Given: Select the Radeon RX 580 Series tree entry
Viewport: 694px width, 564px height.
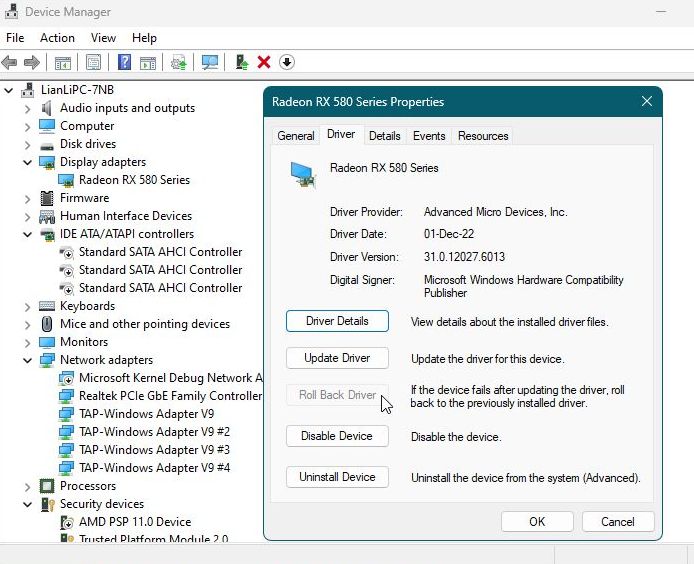Looking at the screenshot, I should click(134, 180).
